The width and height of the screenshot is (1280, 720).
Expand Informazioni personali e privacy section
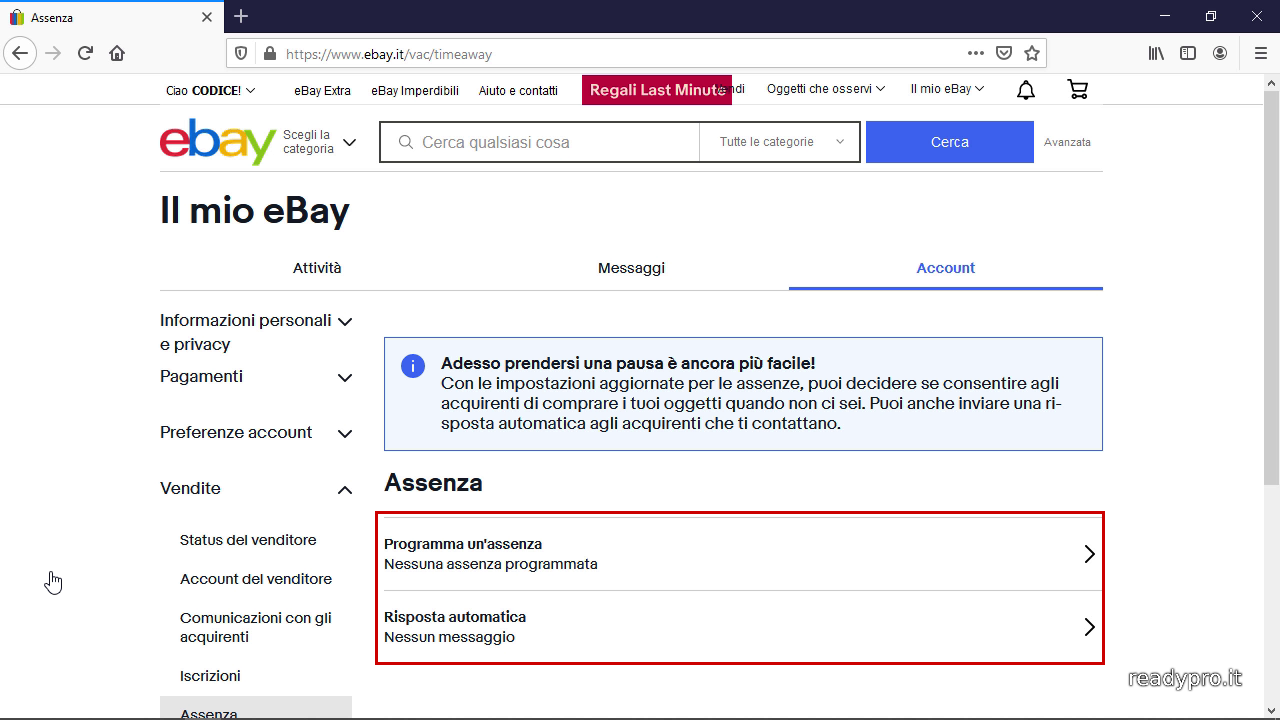256,332
